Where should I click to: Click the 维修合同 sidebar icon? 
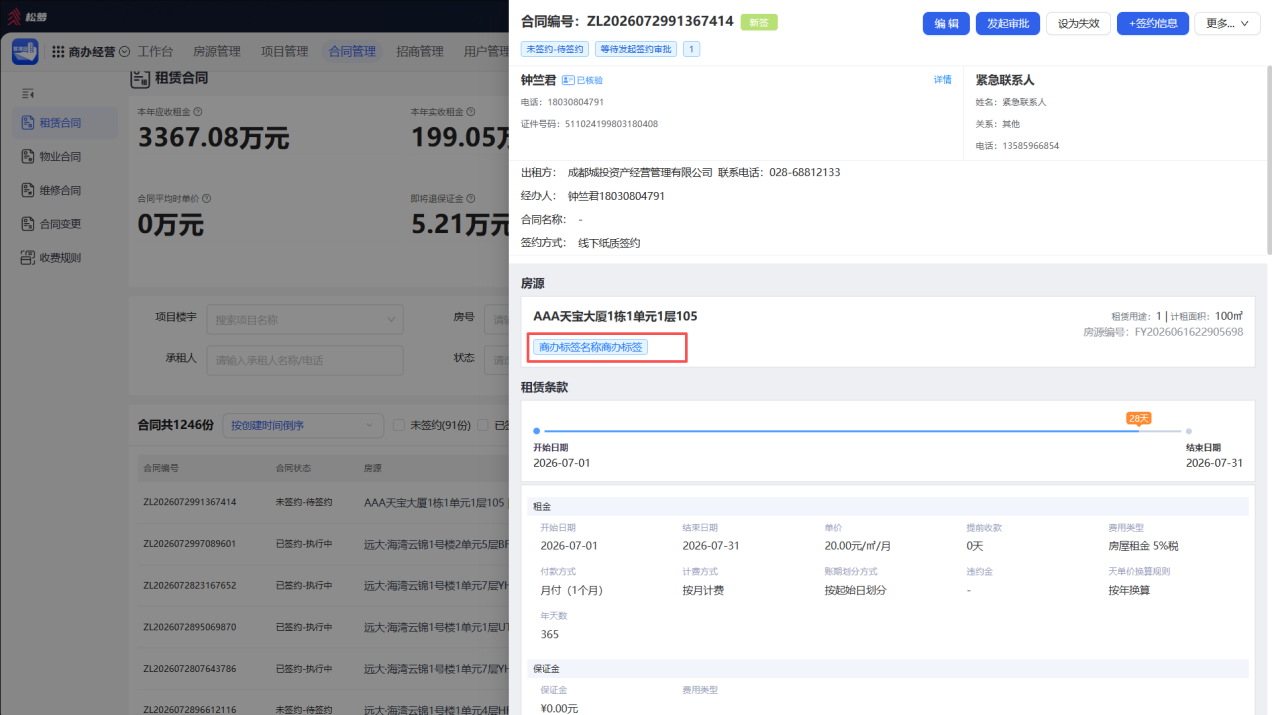pyautogui.click(x=28, y=190)
